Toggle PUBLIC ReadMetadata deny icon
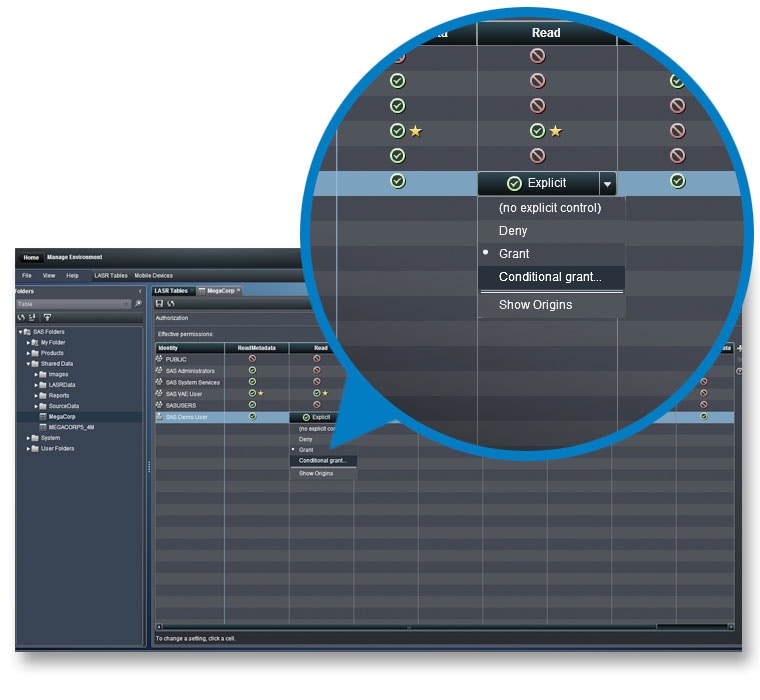The image size is (760, 700). [252, 359]
